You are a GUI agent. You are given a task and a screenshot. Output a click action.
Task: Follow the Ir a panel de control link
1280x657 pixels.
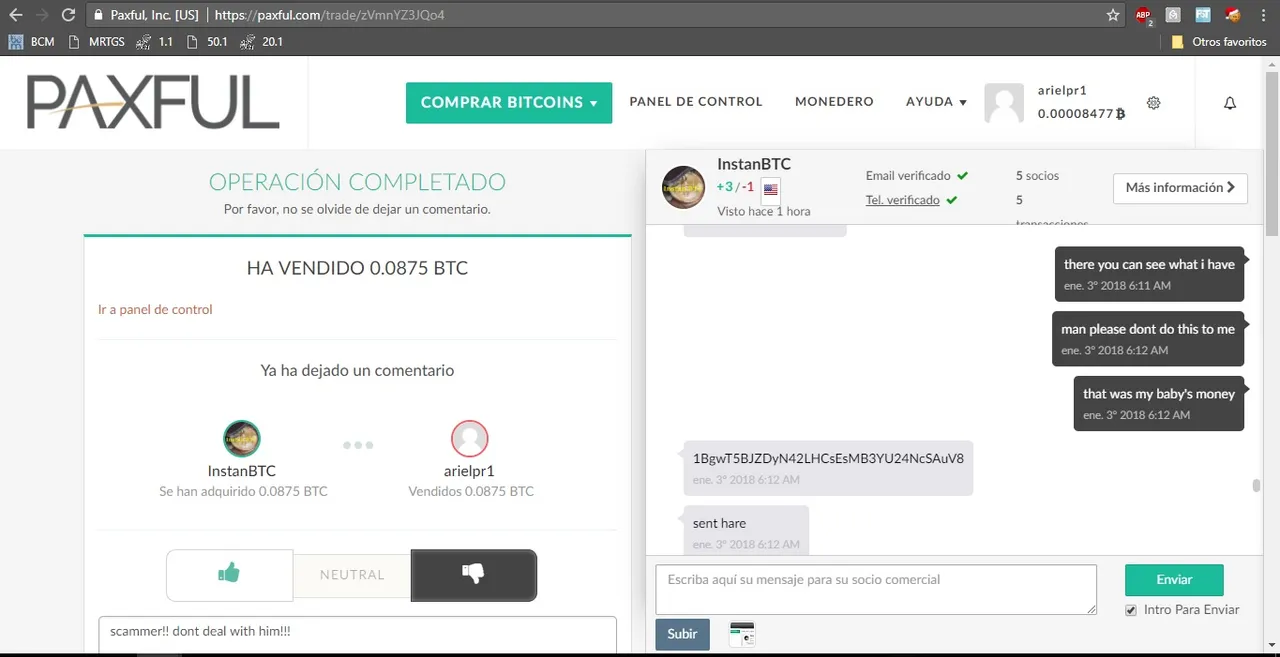(x=155, y=310)
